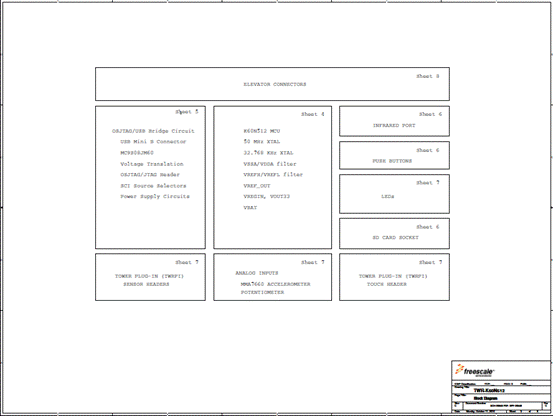Click the Voltage Translation text
The height and width of the screenshot is (416, 553).
152,164
